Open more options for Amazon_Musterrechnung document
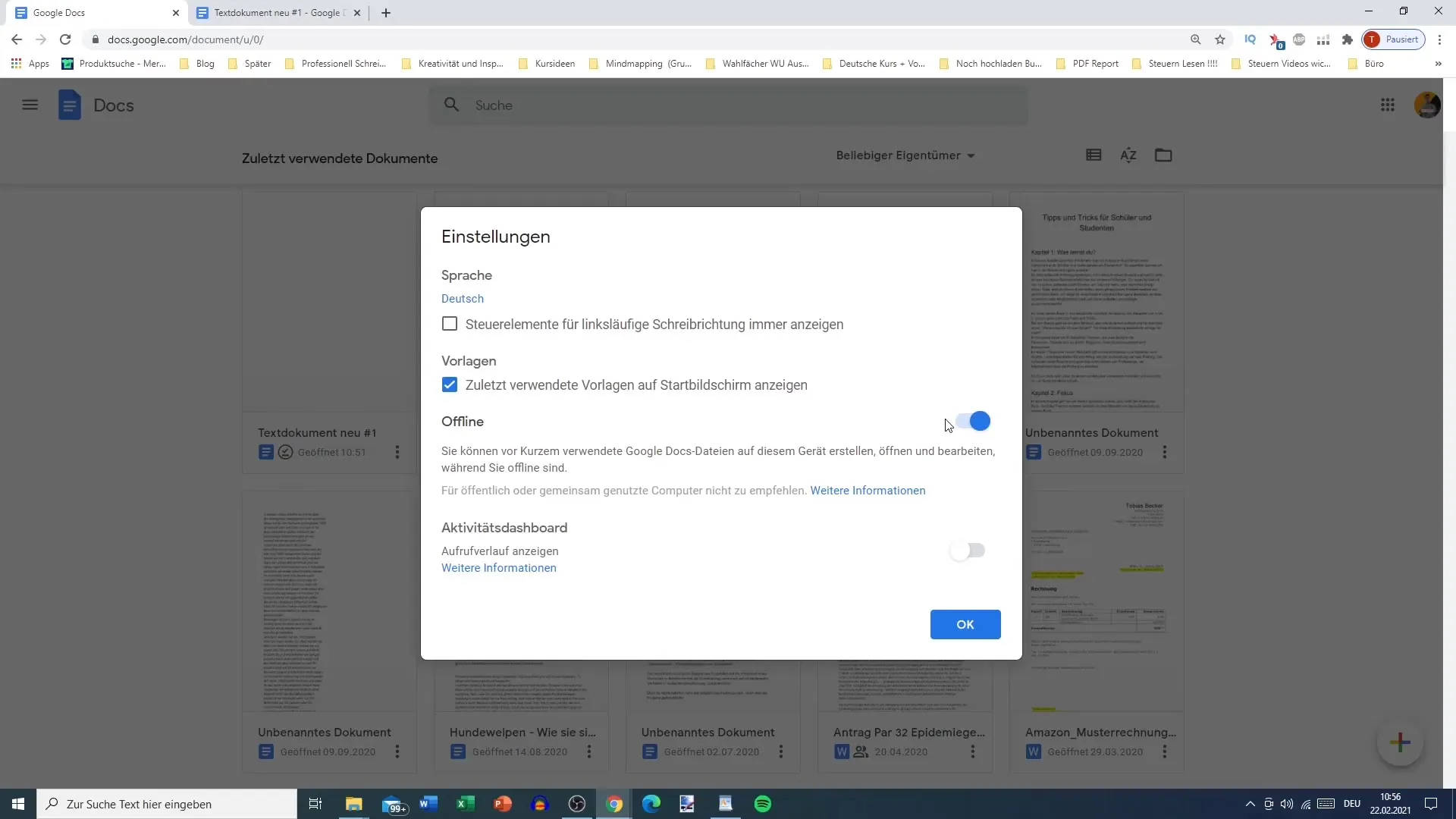Viewport: 1456px width, 819px height. tap(1165, 752)
